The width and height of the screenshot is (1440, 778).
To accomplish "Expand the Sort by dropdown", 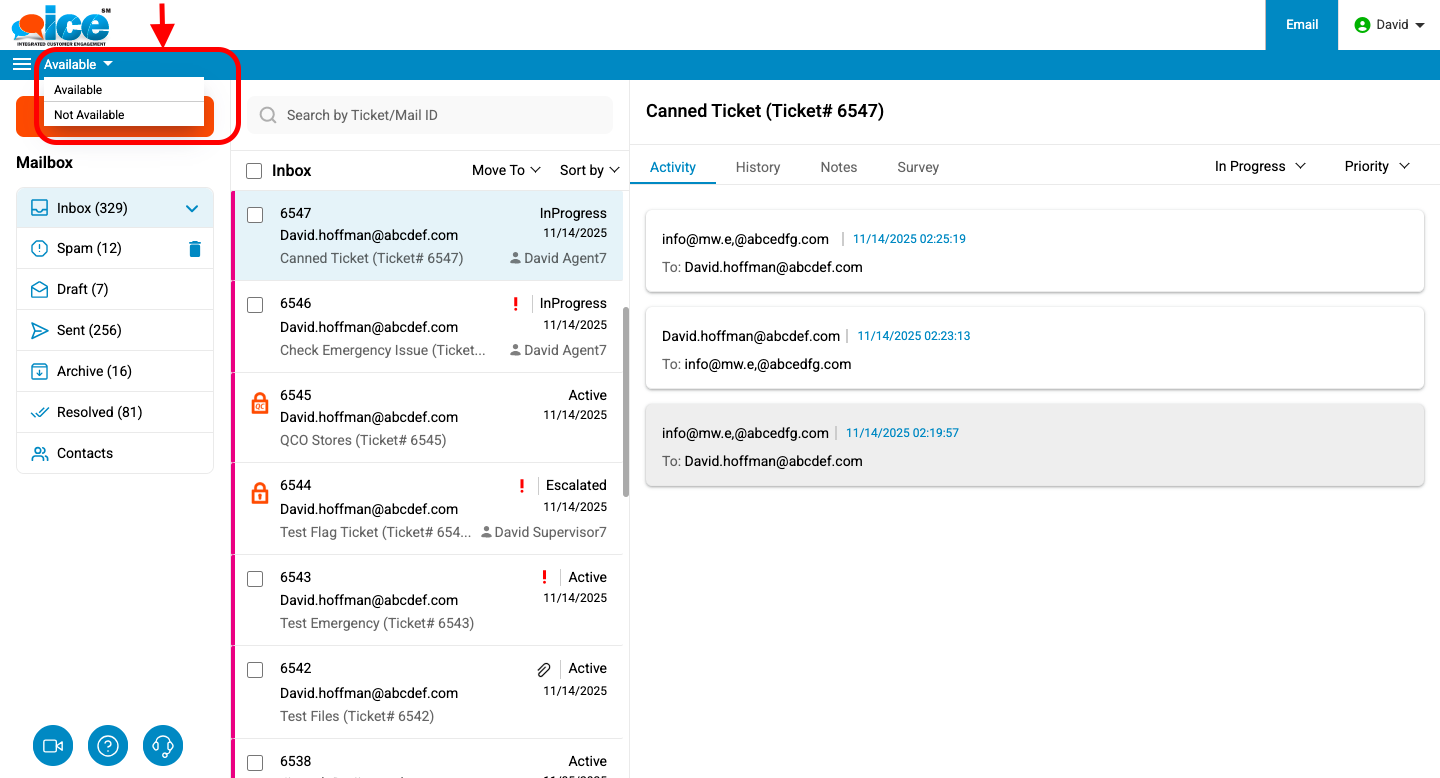I will pyautogui.click(x=589, y=170).
